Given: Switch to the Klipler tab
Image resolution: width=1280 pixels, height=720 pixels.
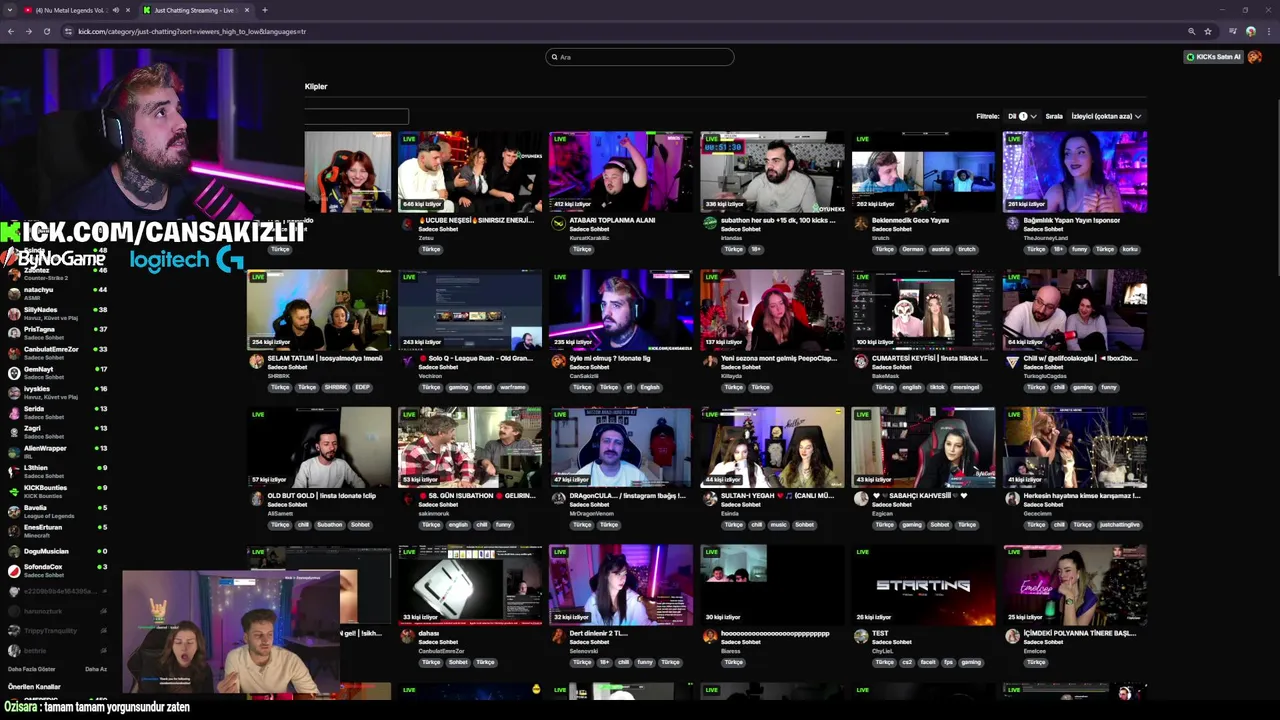Looking at the screenshot, I should 316,86.
